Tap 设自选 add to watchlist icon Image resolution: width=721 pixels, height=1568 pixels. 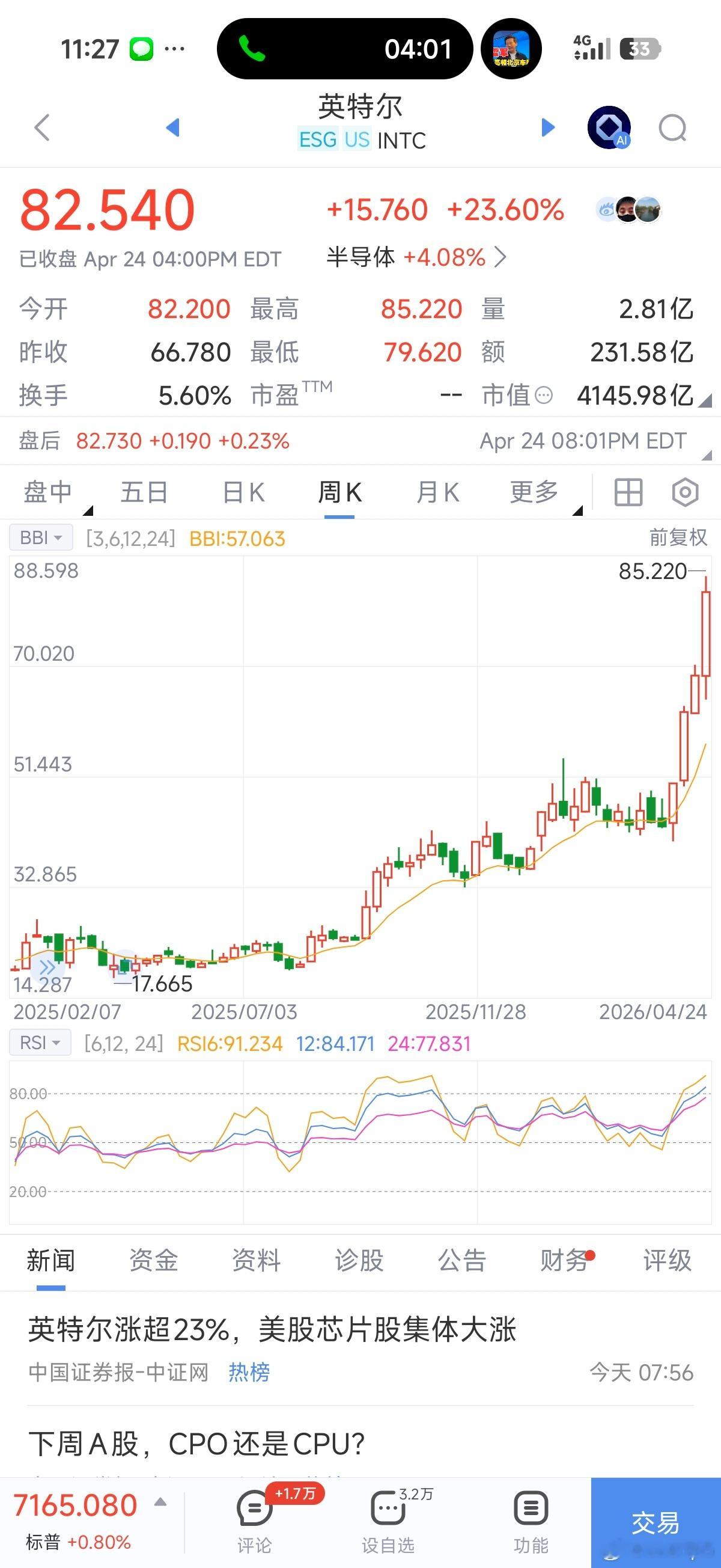(388, 1509)
